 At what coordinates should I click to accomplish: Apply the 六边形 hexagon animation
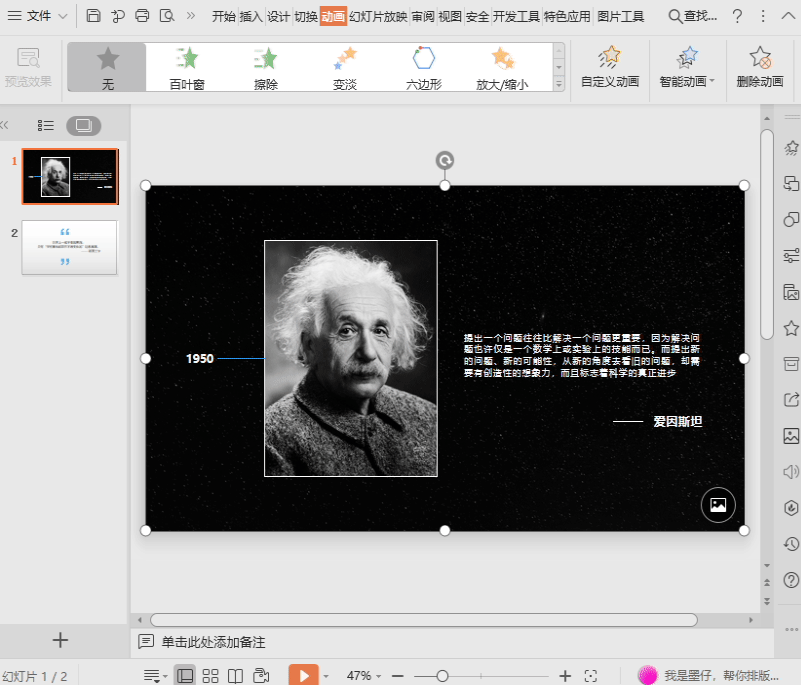point(423,67)
